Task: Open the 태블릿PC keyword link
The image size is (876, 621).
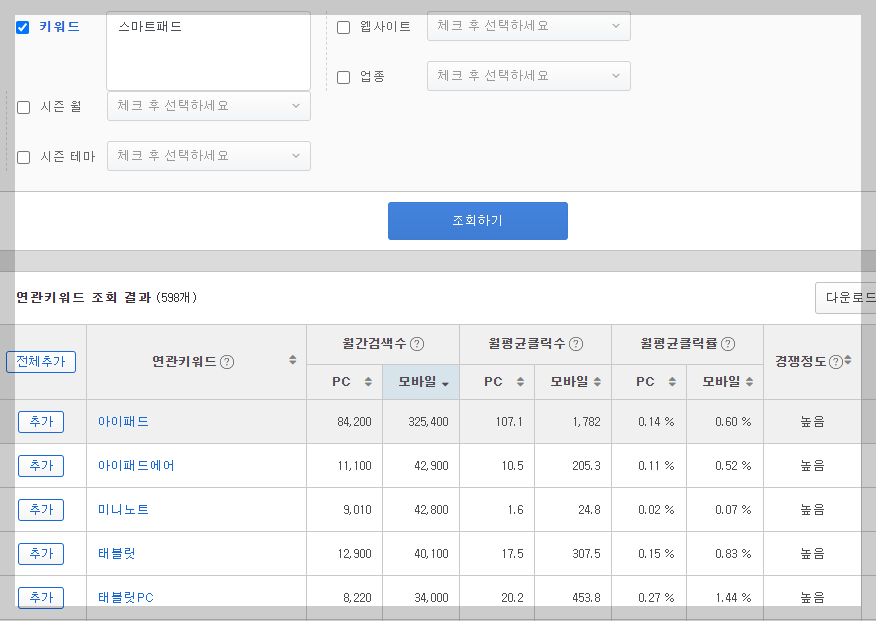Action: click(x=126, y=598)
